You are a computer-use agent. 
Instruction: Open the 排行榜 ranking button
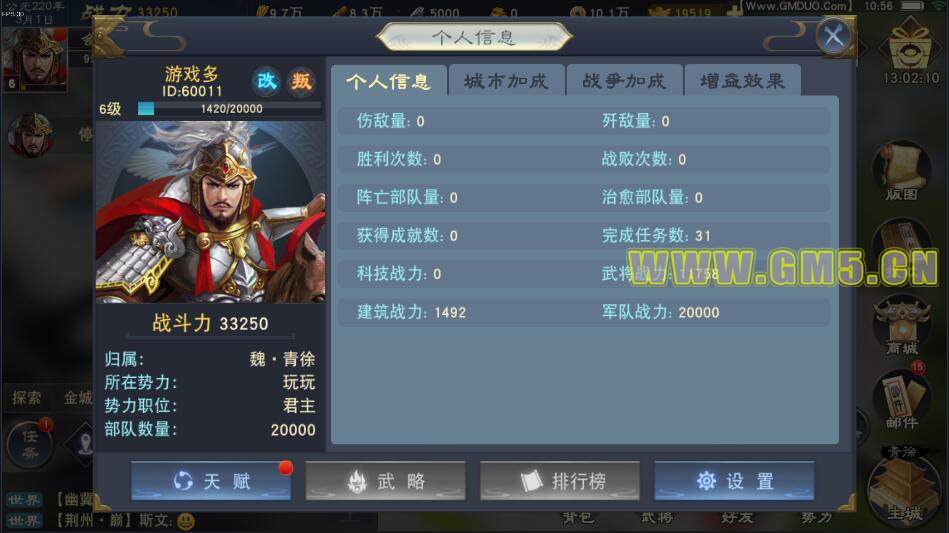coord(560,481)
